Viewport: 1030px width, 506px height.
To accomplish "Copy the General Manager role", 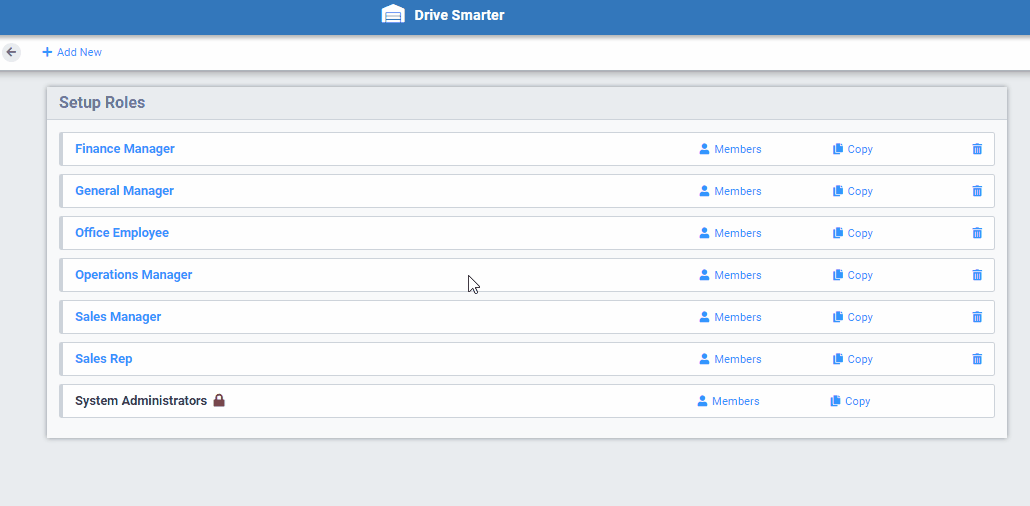I will click(853, 191).
